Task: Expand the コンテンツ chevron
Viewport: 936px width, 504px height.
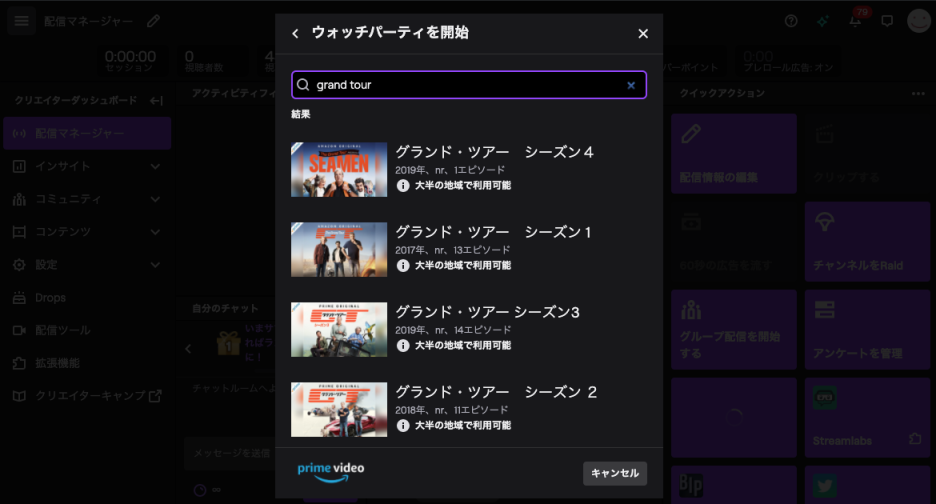Action: pos(155,232)
